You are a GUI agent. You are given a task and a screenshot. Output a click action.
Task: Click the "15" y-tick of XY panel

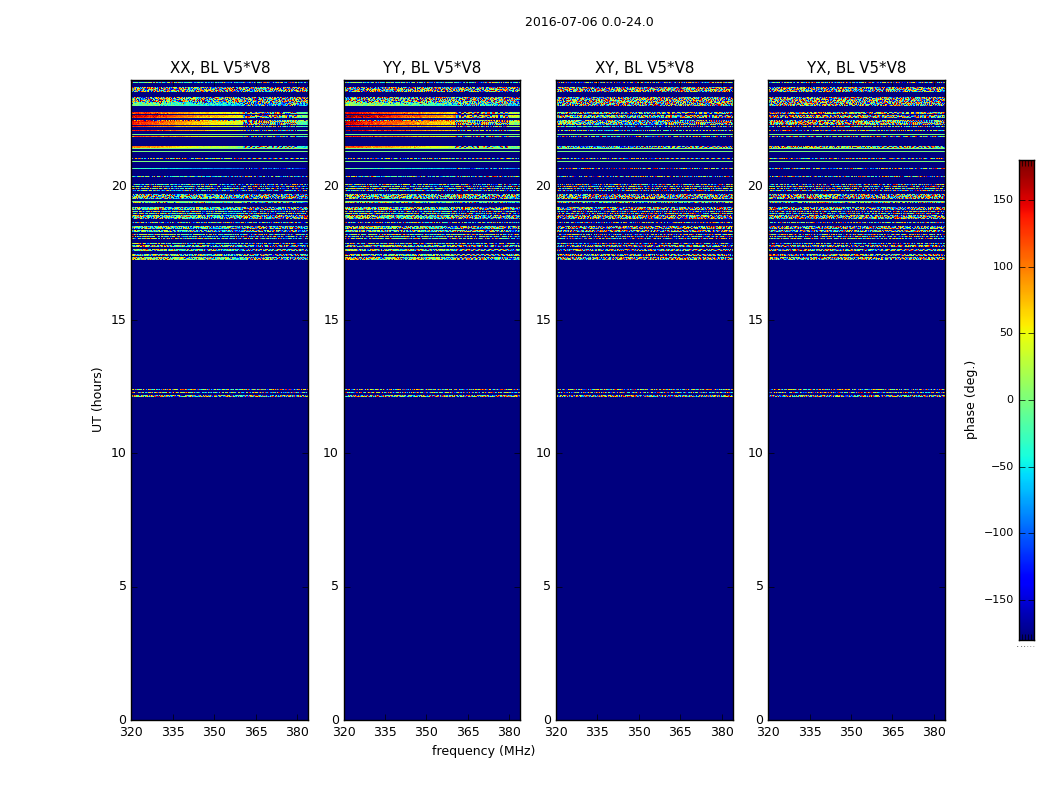[x=544, y=320]
